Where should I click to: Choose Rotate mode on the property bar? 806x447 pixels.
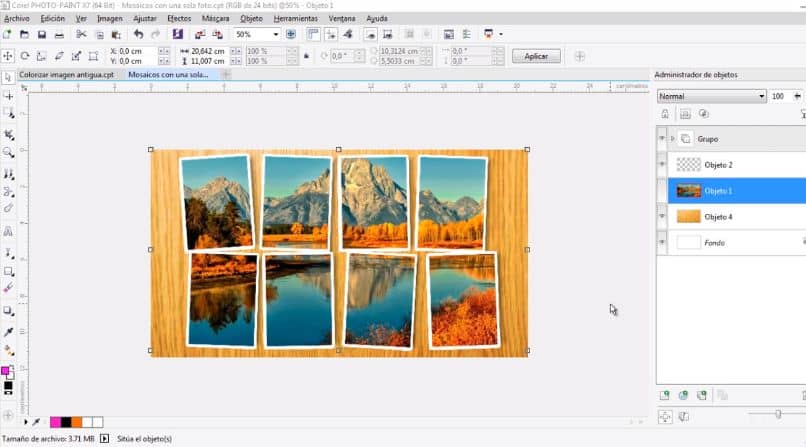(25, 56)
